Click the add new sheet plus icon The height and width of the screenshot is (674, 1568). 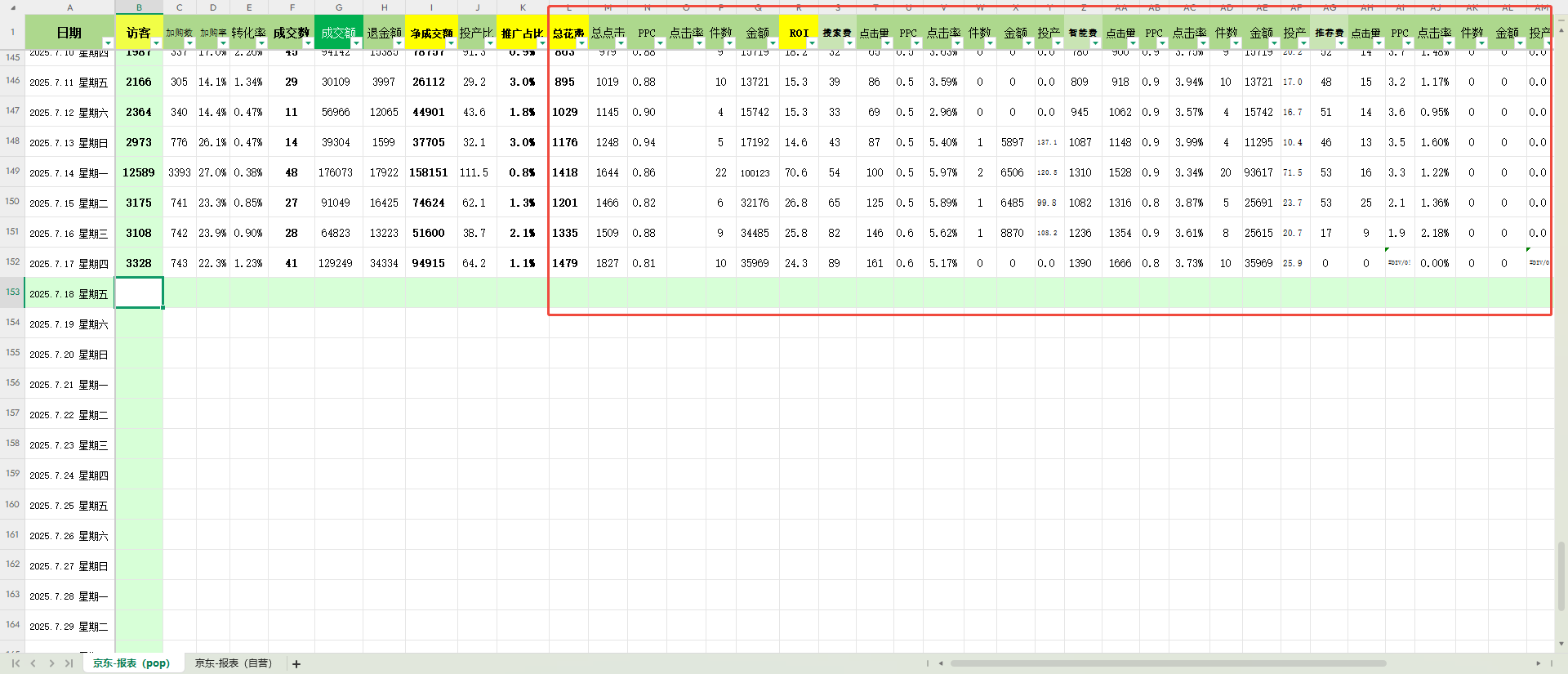coord(296,664)
